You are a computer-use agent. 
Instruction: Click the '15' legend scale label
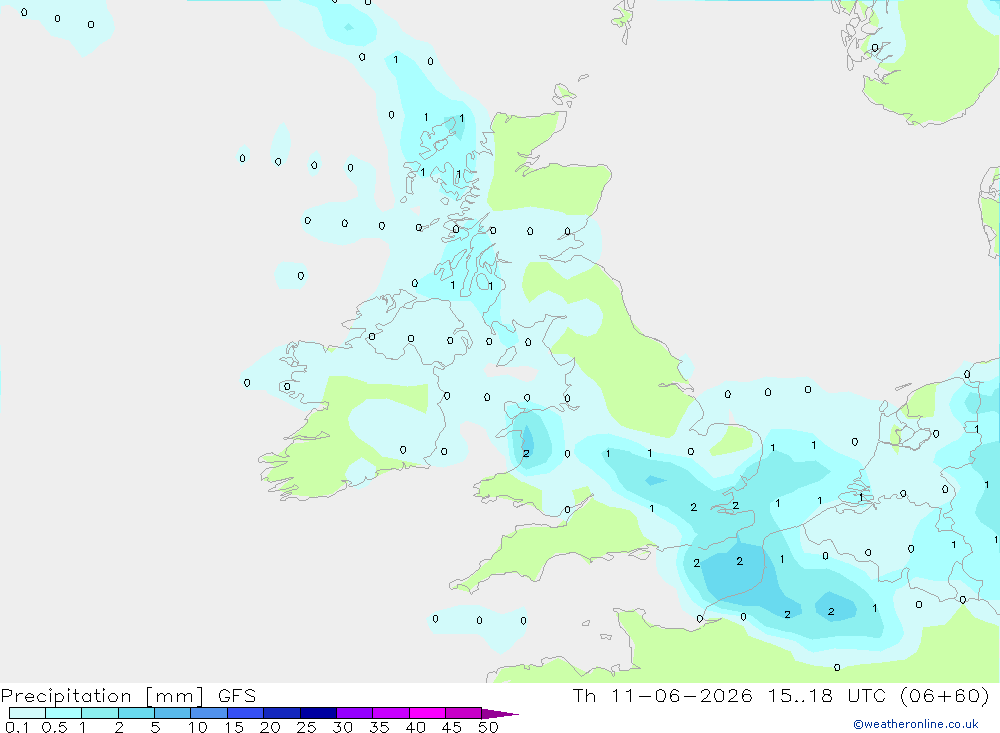click(x=233, y=727)
